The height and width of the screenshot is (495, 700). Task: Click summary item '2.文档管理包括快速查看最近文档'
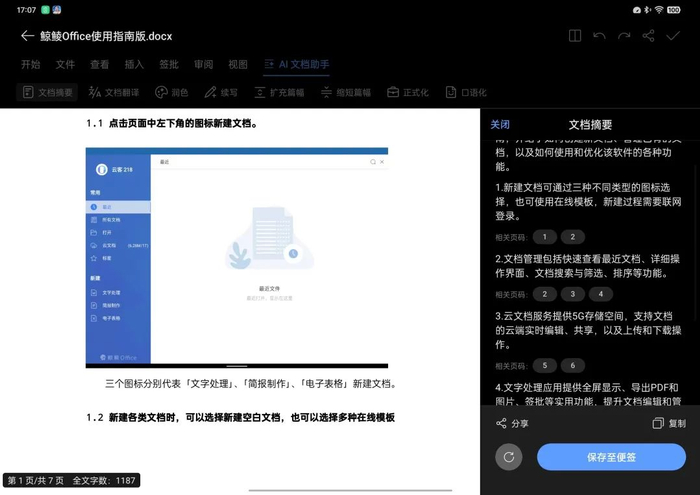[588, 266]
